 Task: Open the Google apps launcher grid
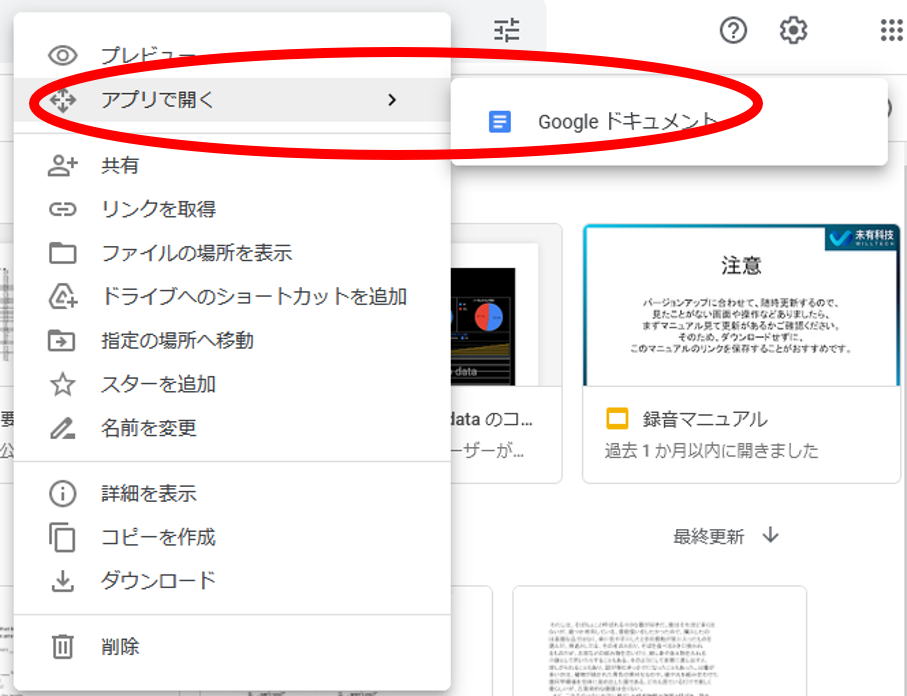pyautogui.click(x=888, y=30)
